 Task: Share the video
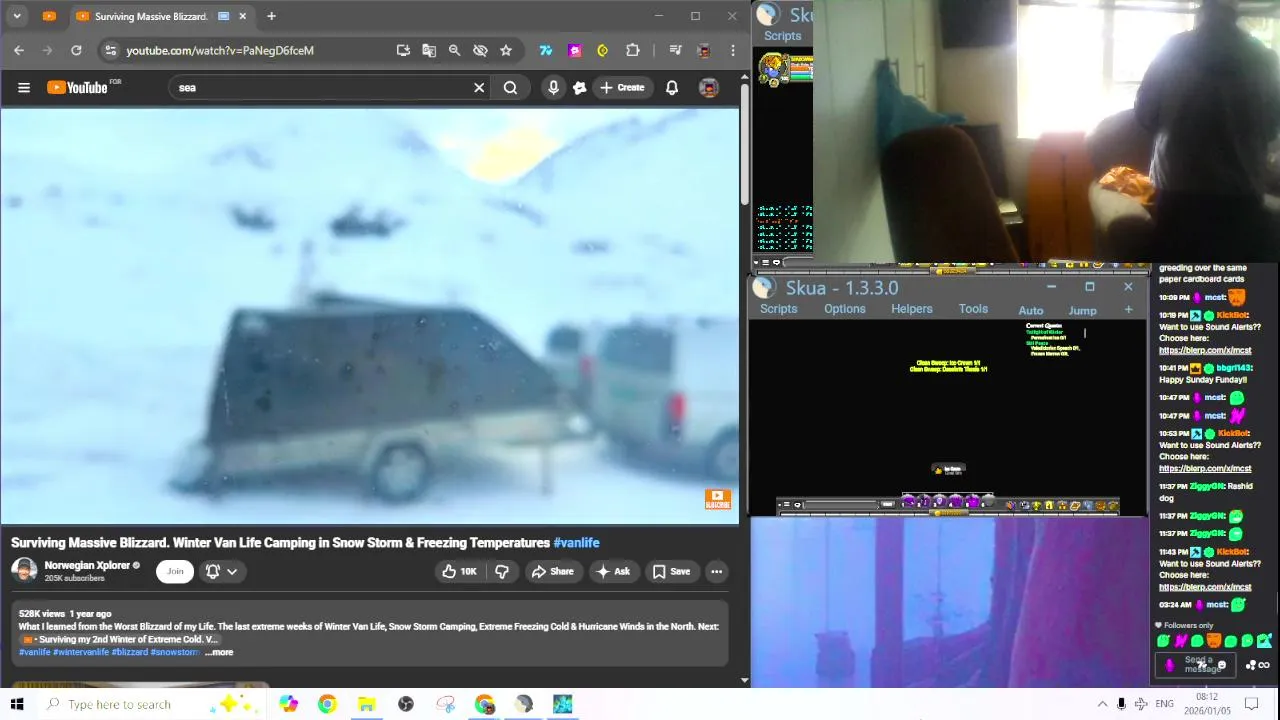(553, 571)
